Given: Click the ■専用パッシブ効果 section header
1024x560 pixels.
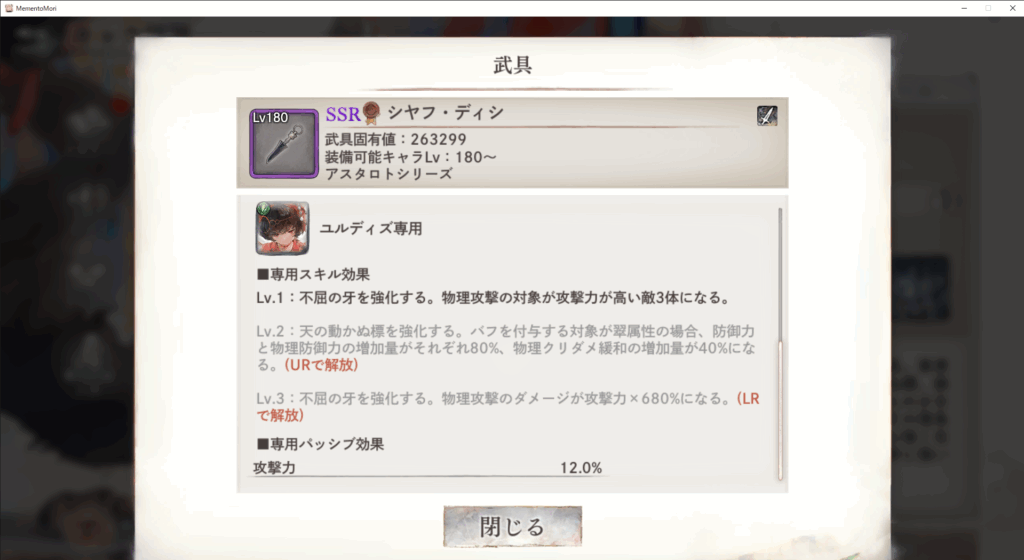Looking at the screenshot, I should tap(320, 444).
